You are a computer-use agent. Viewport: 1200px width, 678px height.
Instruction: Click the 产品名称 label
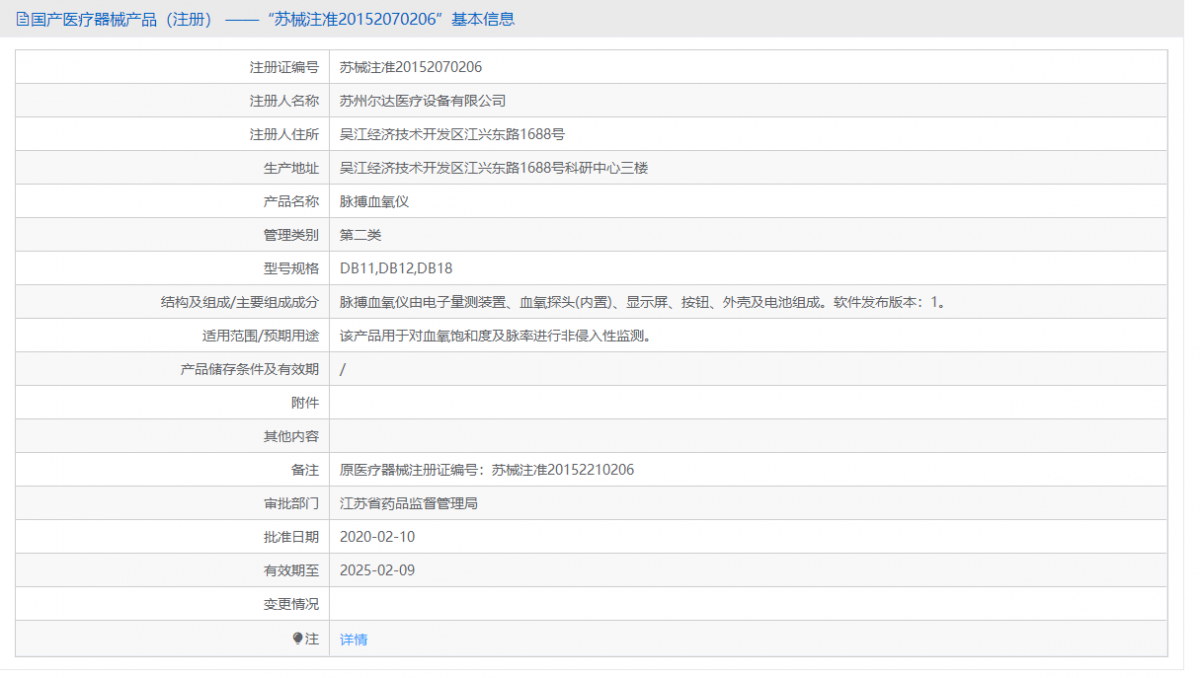tap(291, 201)
